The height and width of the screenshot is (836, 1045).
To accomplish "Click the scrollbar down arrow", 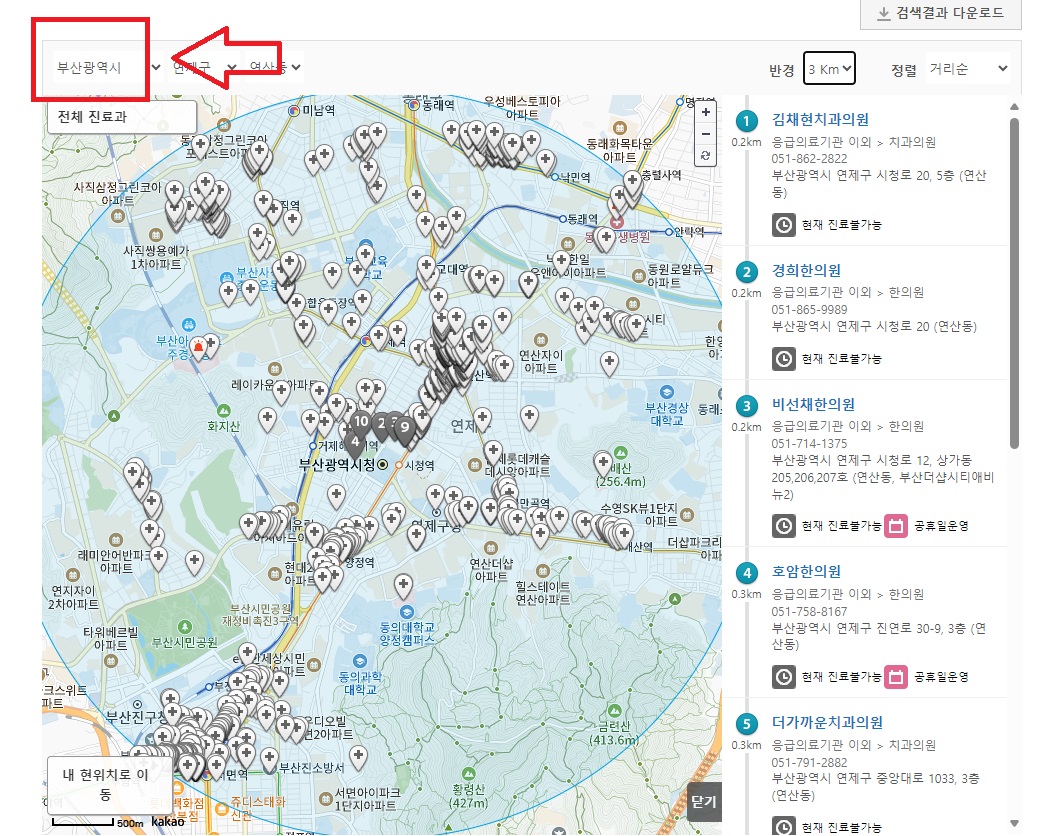I will pos(1014,824).
